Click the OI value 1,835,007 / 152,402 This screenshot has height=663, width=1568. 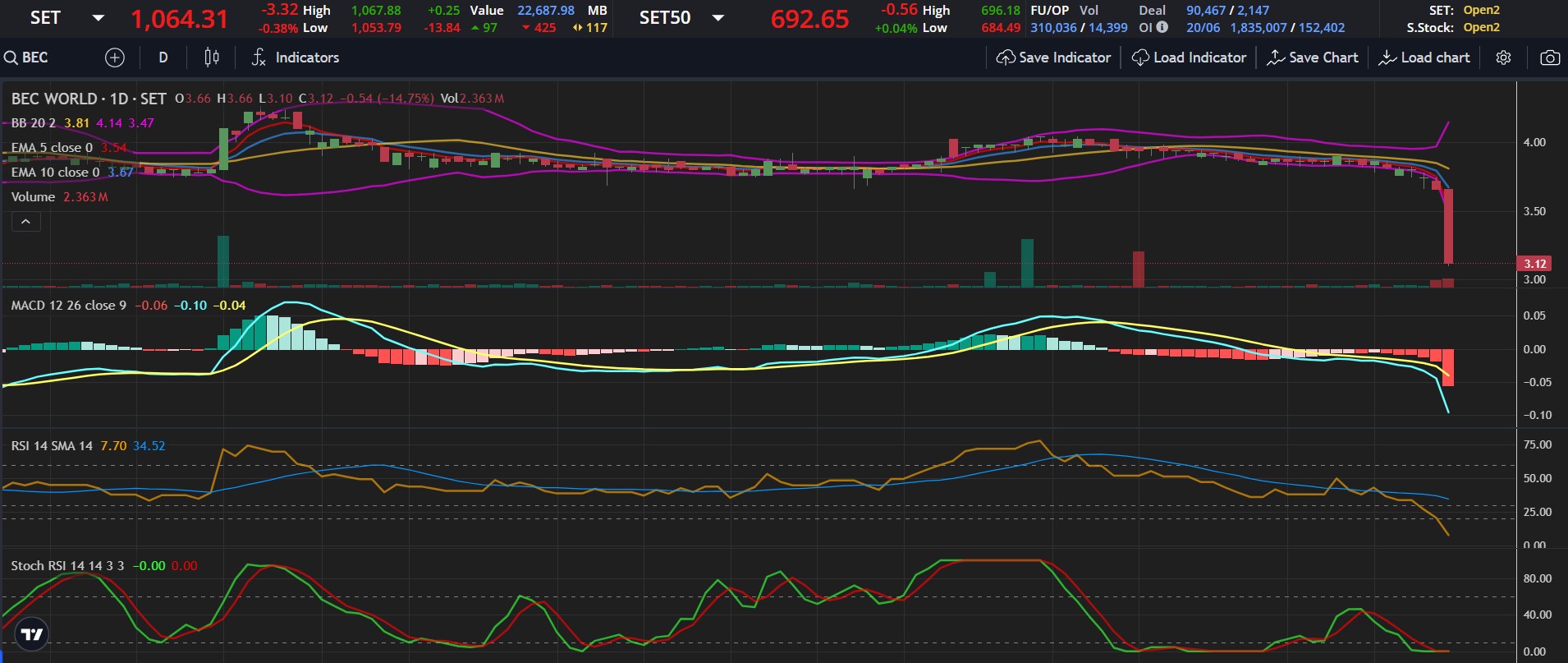tap(1287, 27)
